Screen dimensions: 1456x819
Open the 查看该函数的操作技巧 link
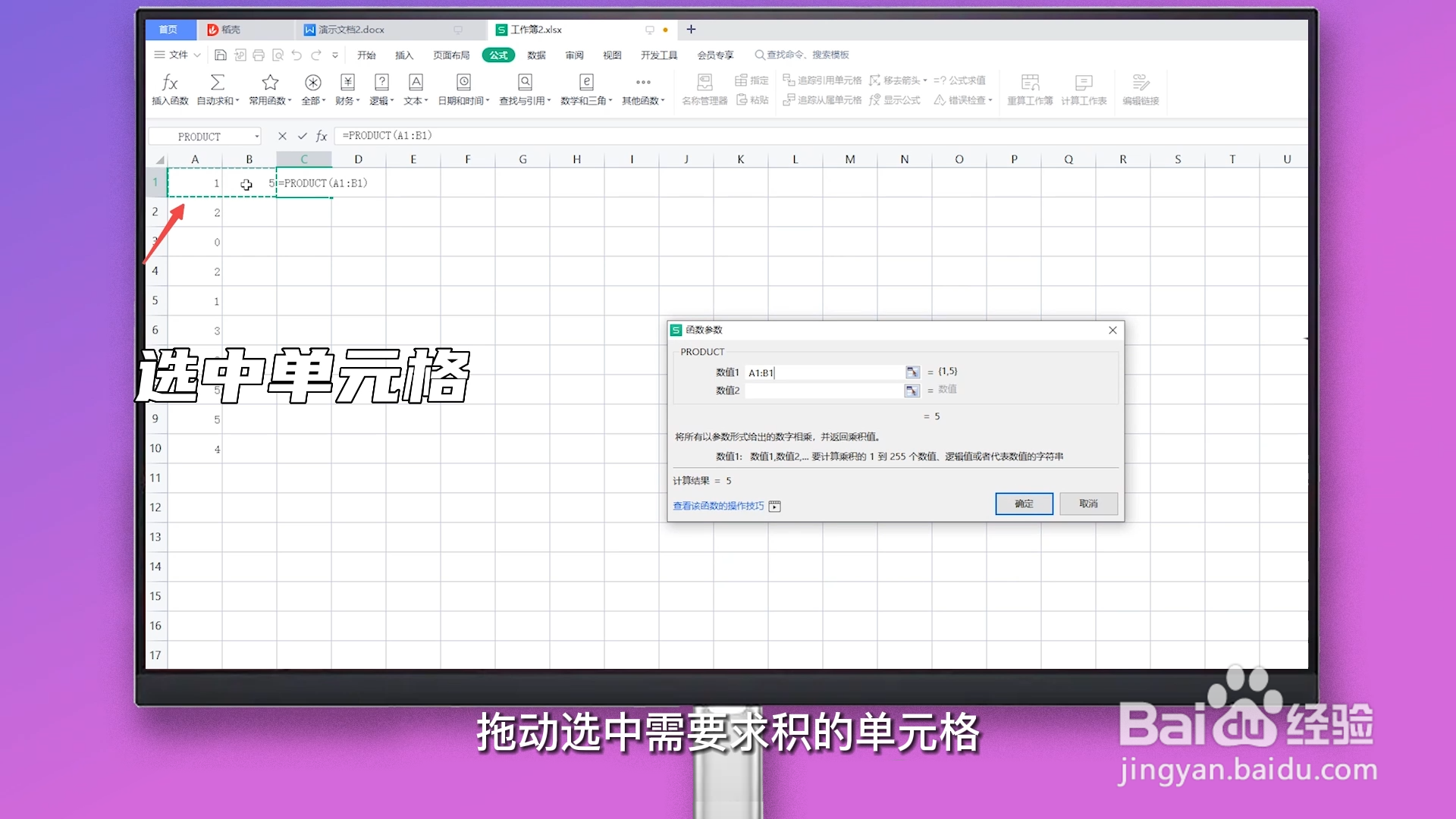click(717, 506)
